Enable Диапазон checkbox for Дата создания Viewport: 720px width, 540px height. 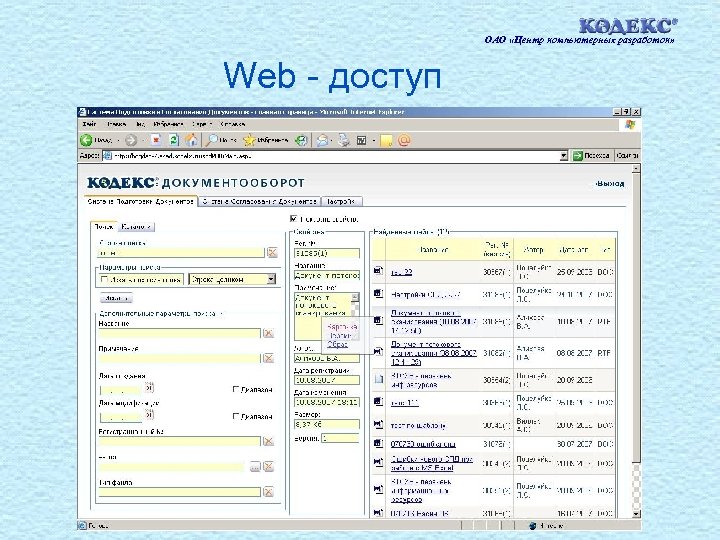pyautogui.click(x=236, y=389)
